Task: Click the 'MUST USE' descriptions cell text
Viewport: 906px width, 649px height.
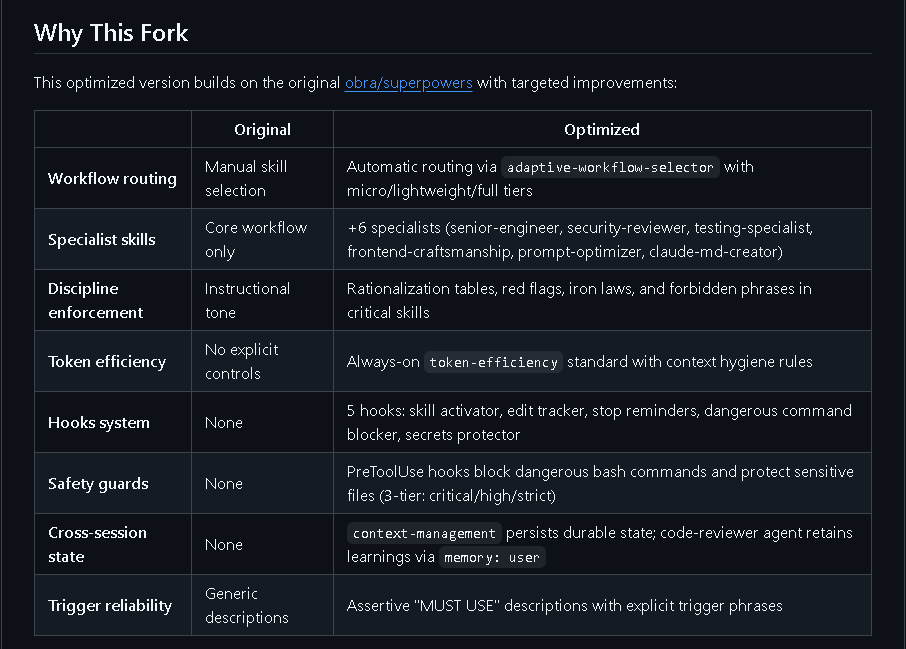Action: (565, 606)
